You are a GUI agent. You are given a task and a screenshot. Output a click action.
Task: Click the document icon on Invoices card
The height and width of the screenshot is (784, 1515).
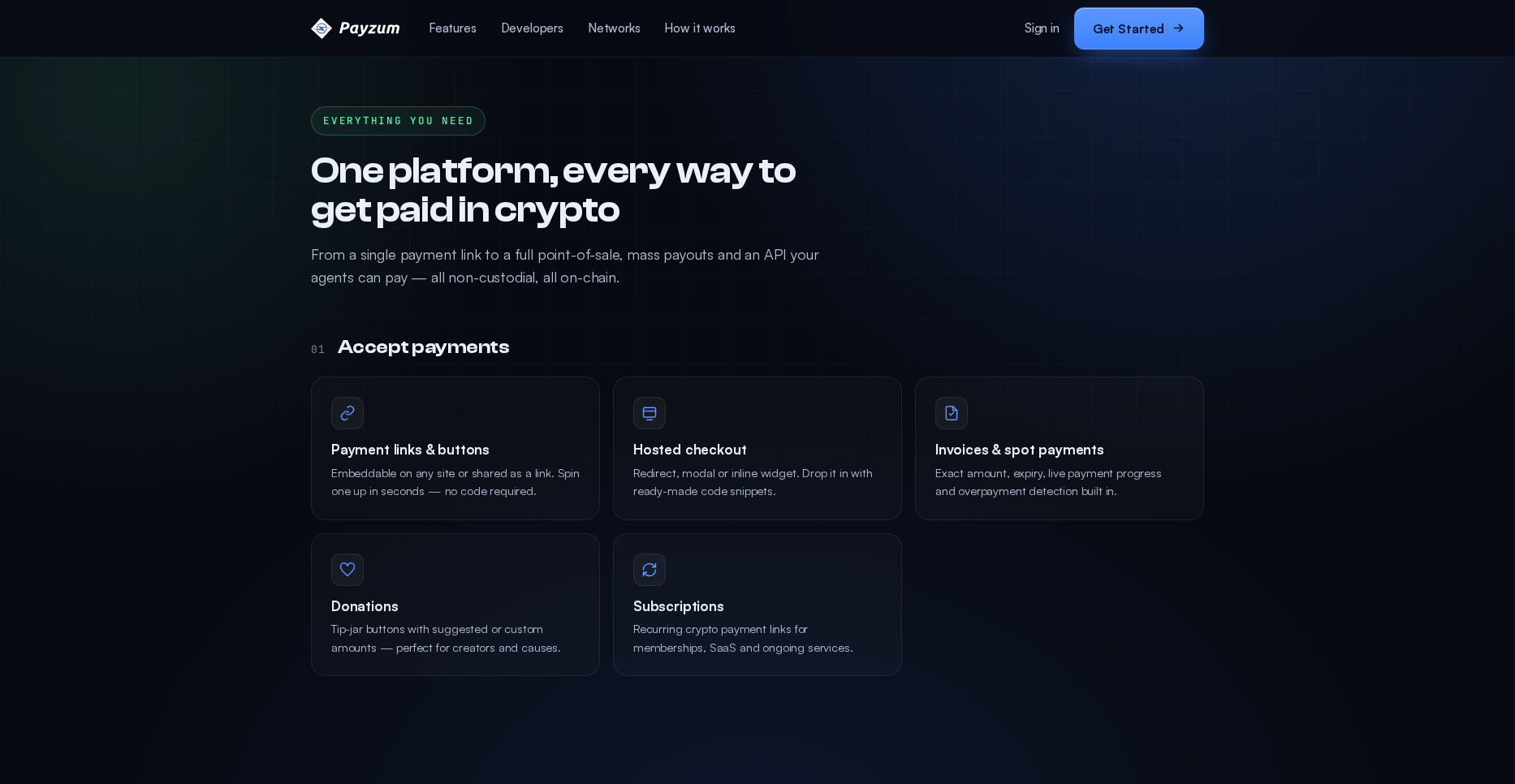[x=952, y=413]
